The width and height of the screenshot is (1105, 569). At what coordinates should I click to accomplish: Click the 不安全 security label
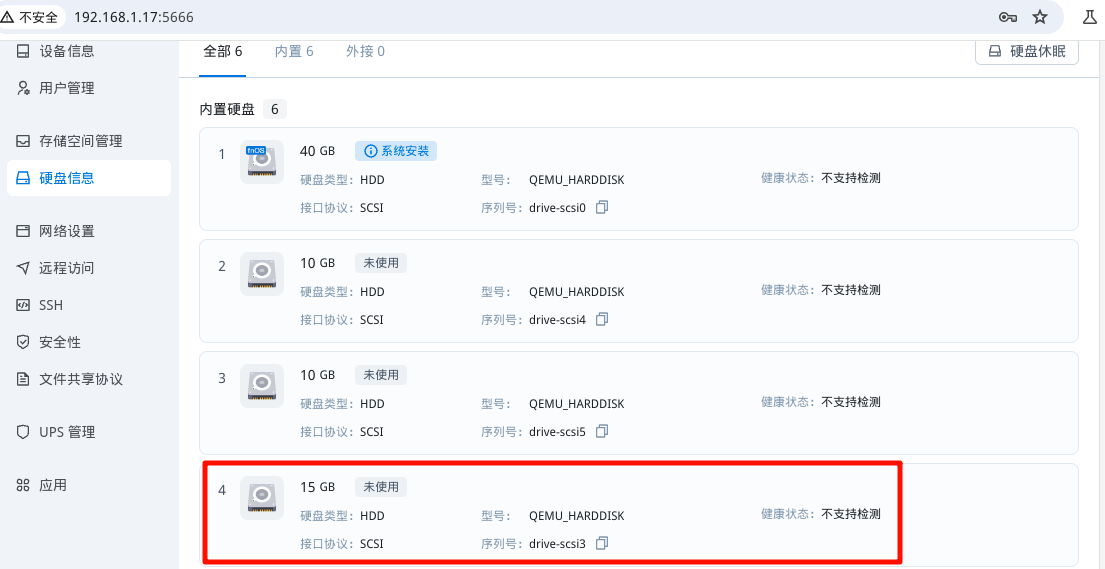pos(38,17)
